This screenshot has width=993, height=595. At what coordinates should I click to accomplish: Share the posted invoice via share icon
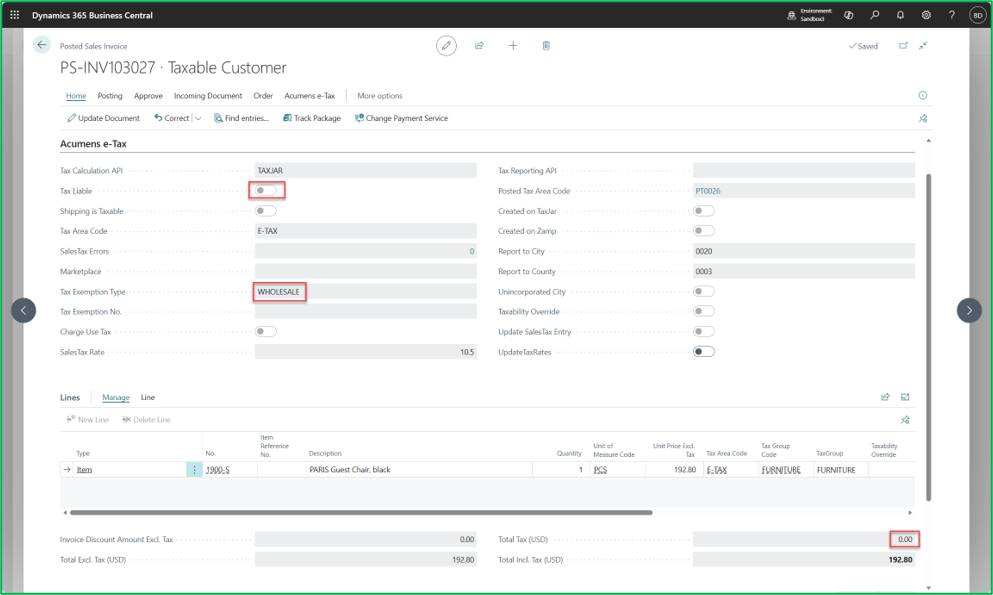click(479, 46)
